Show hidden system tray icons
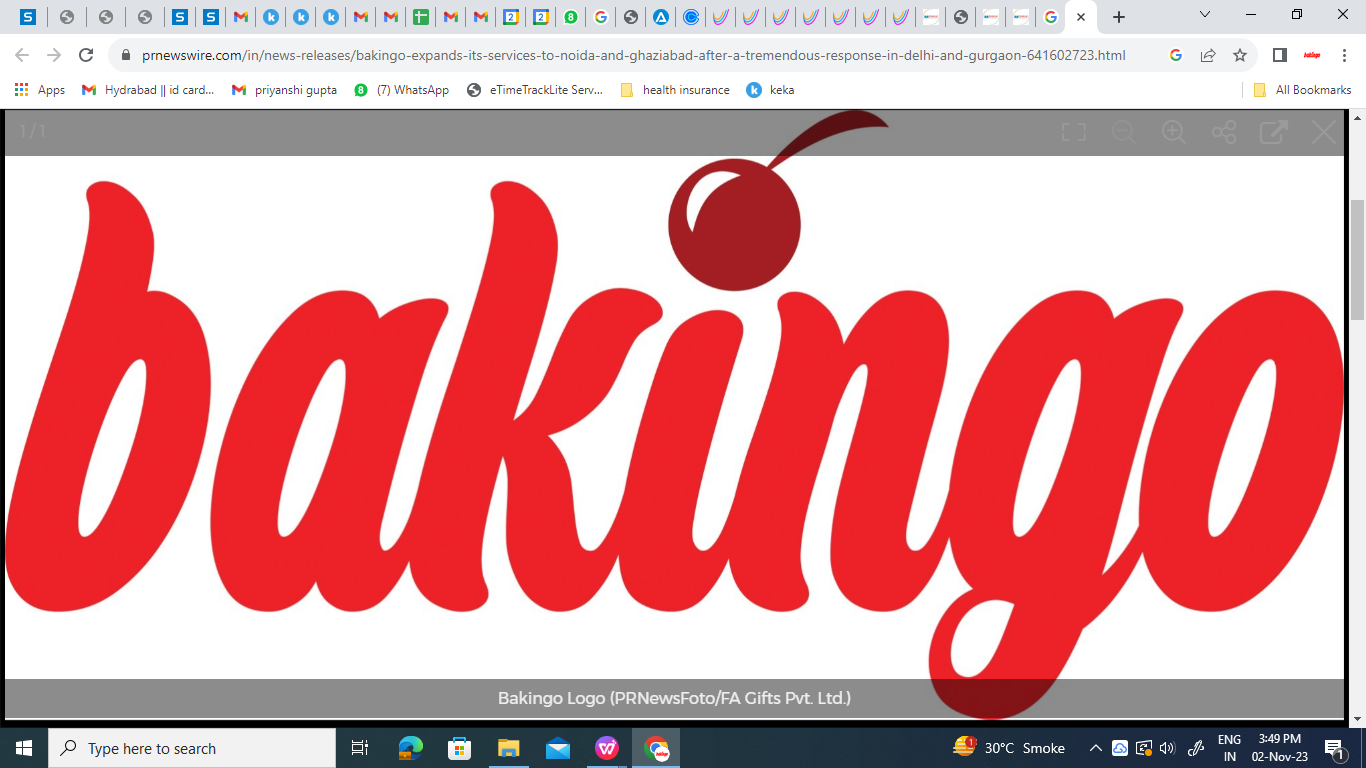Screen dimensions: 1366x768 click(x=1096, y=748)
